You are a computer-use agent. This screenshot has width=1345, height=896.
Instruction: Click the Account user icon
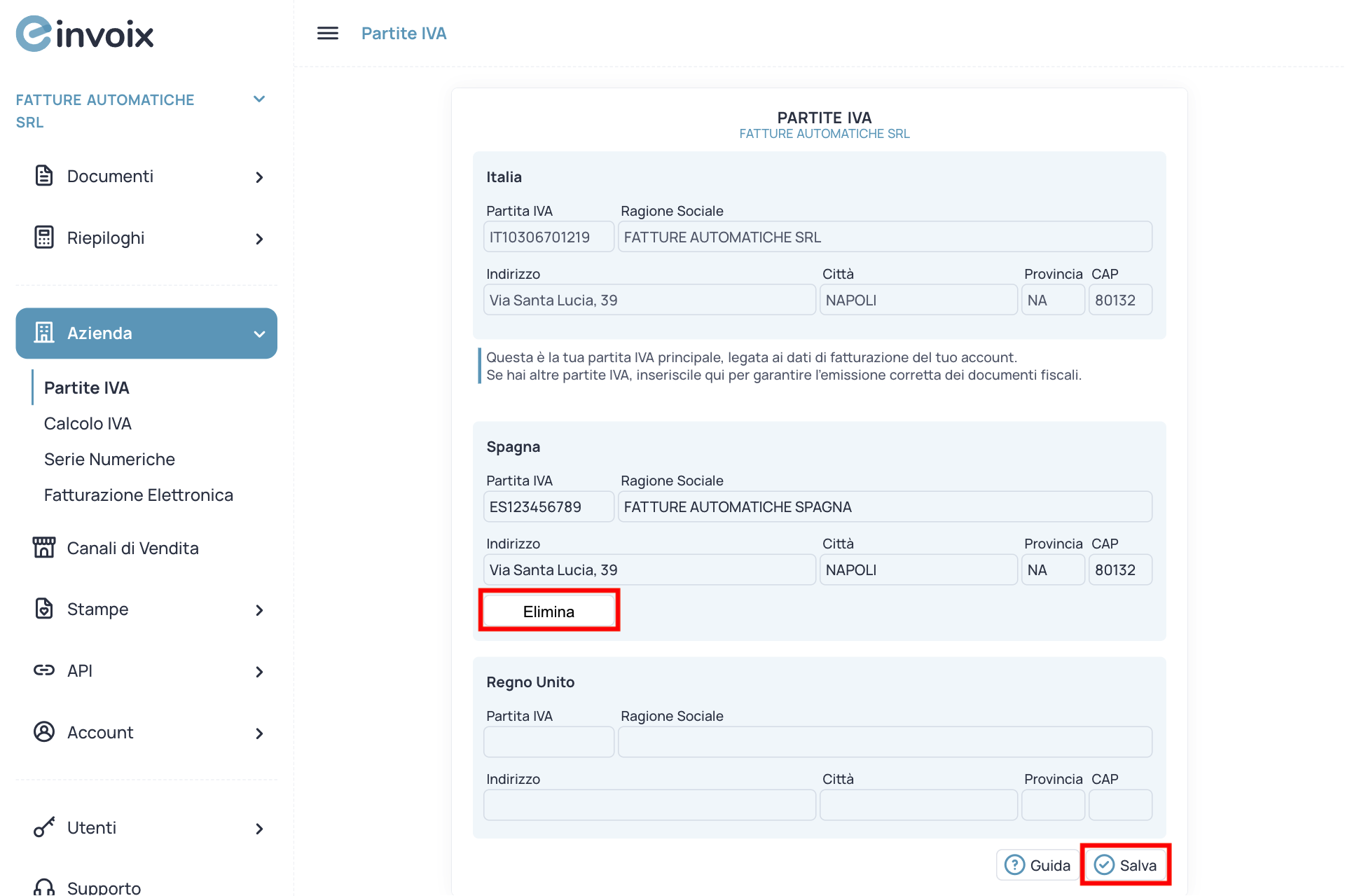[43, 732]
